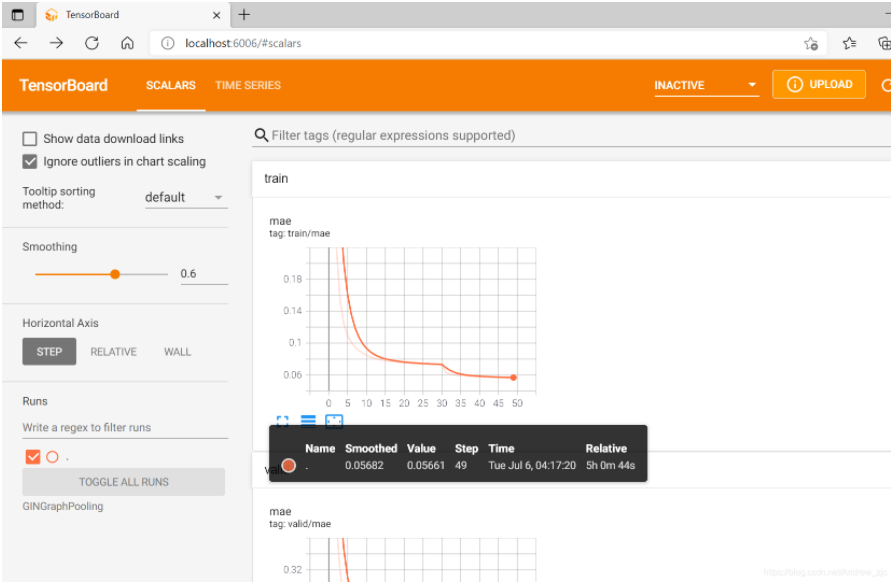Viewport: 891px width, 582px height.
Task: Select the TensorBoard browser tab
Action: coord(134,15)
